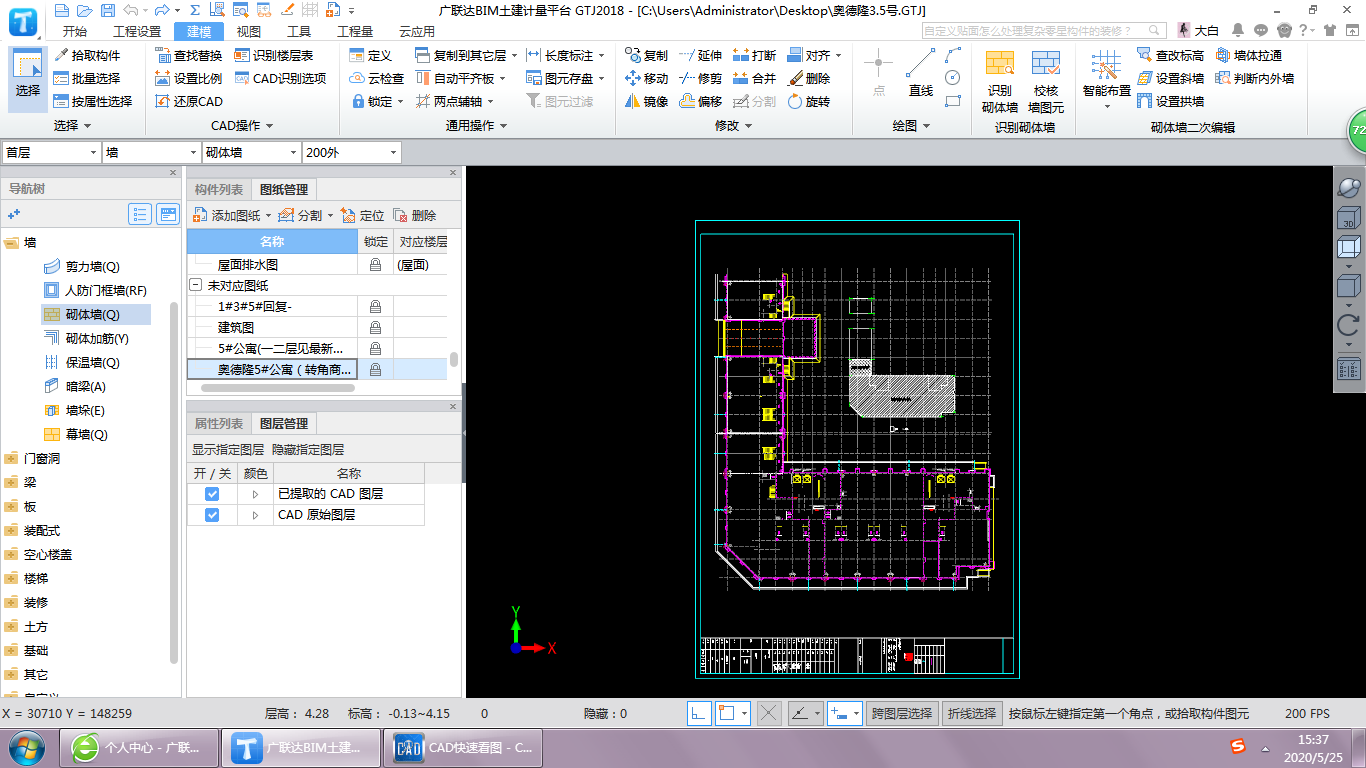1366x768 pixels.
Task: Click the 合并 merge tool
Action: pos(754,78)
